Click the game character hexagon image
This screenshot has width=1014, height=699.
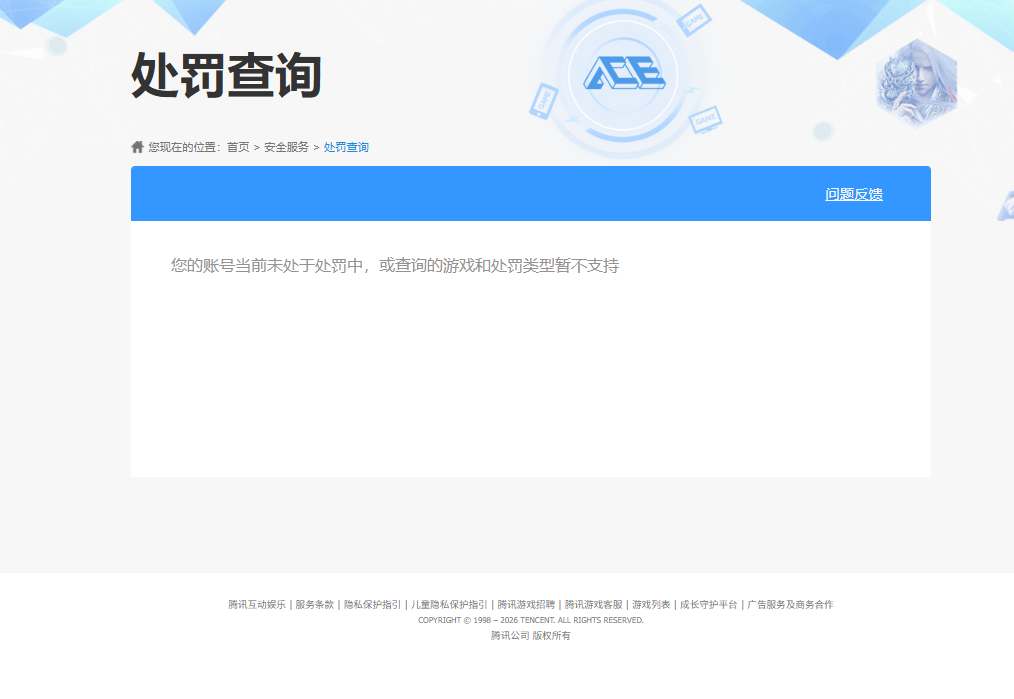pyautogui.click(x=916, y=83)
